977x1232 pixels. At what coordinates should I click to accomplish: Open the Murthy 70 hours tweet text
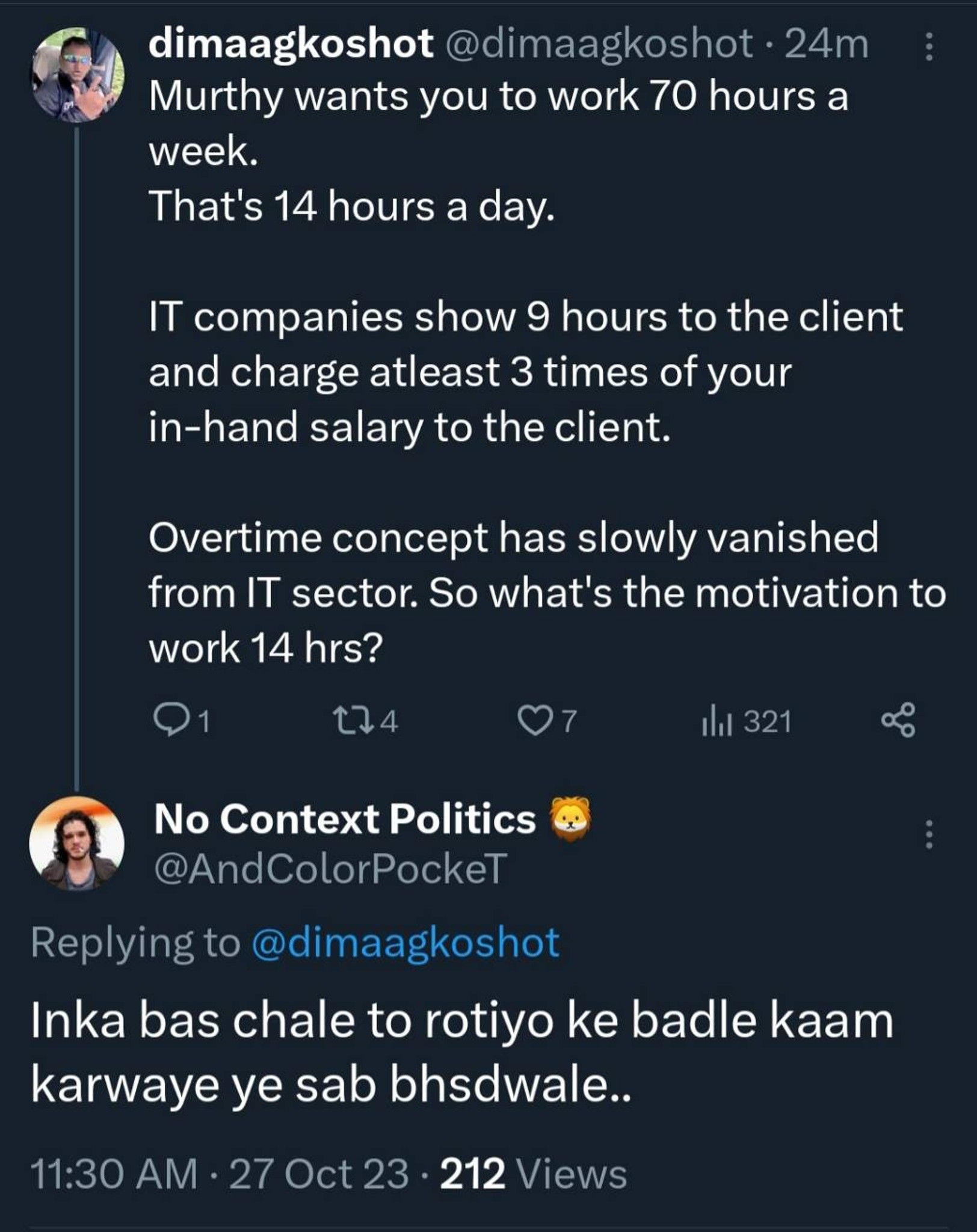(547, 372)
